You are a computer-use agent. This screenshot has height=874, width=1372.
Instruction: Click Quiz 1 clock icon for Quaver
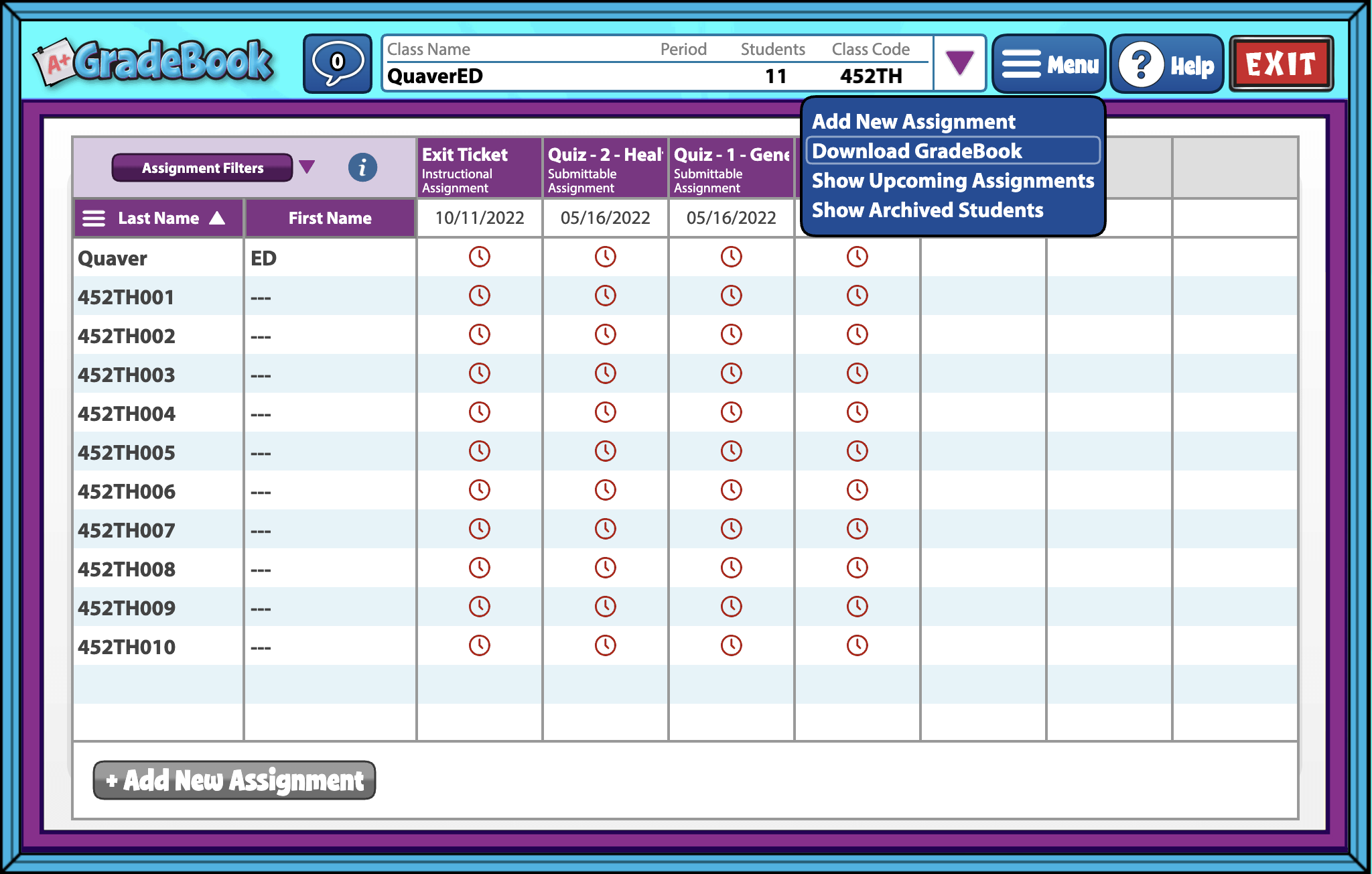pyautogui.click(x=732, y=257)
